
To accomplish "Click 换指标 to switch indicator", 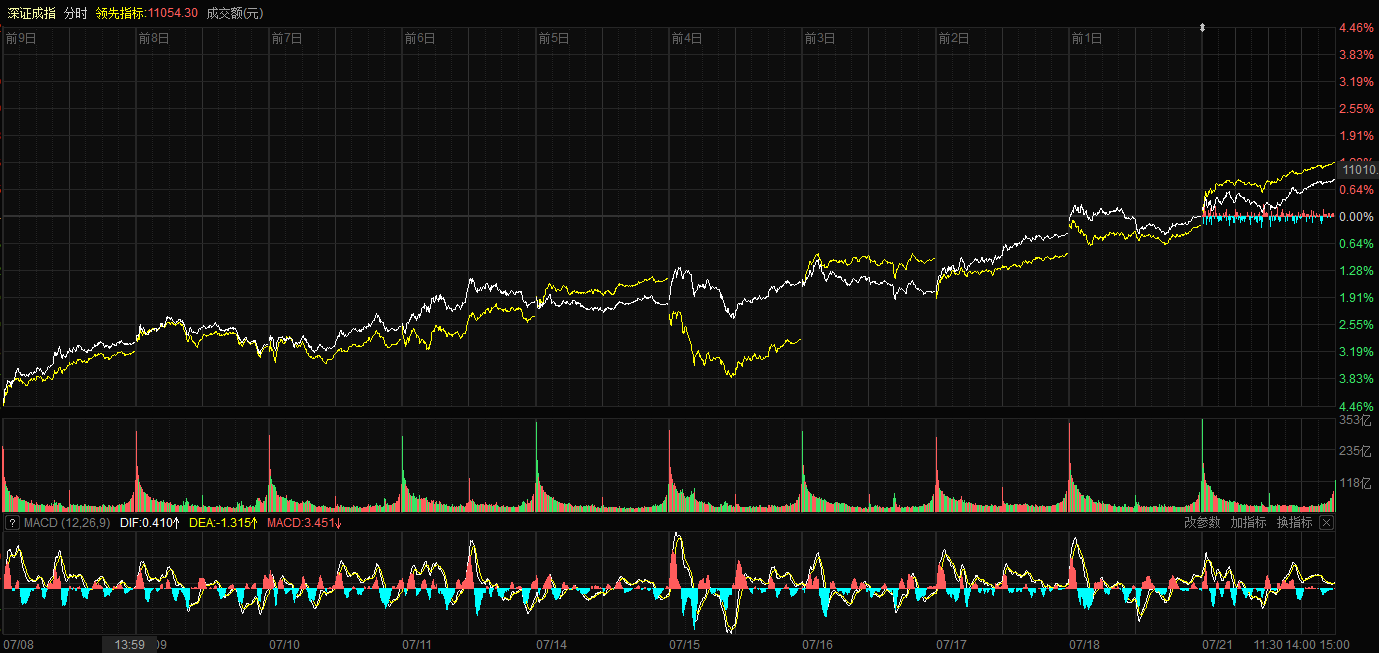I will click(x=1294, y=522).
